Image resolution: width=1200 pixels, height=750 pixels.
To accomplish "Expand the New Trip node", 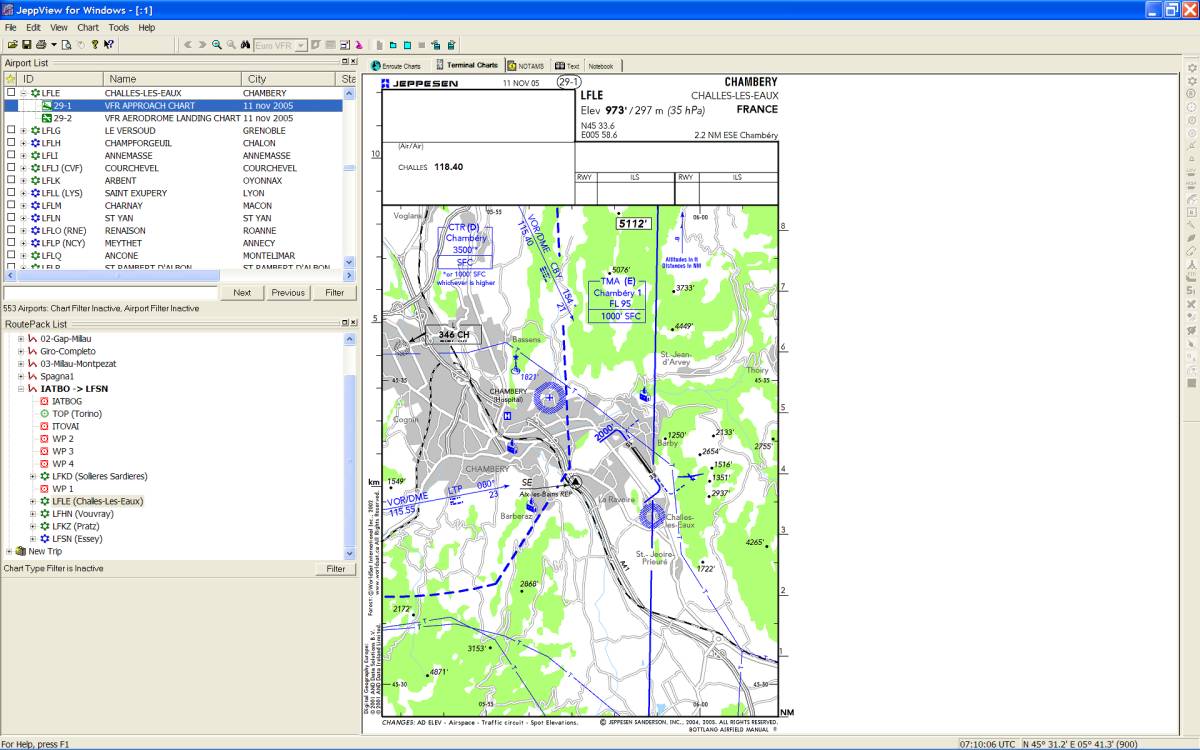I will (x=9, y=551).
